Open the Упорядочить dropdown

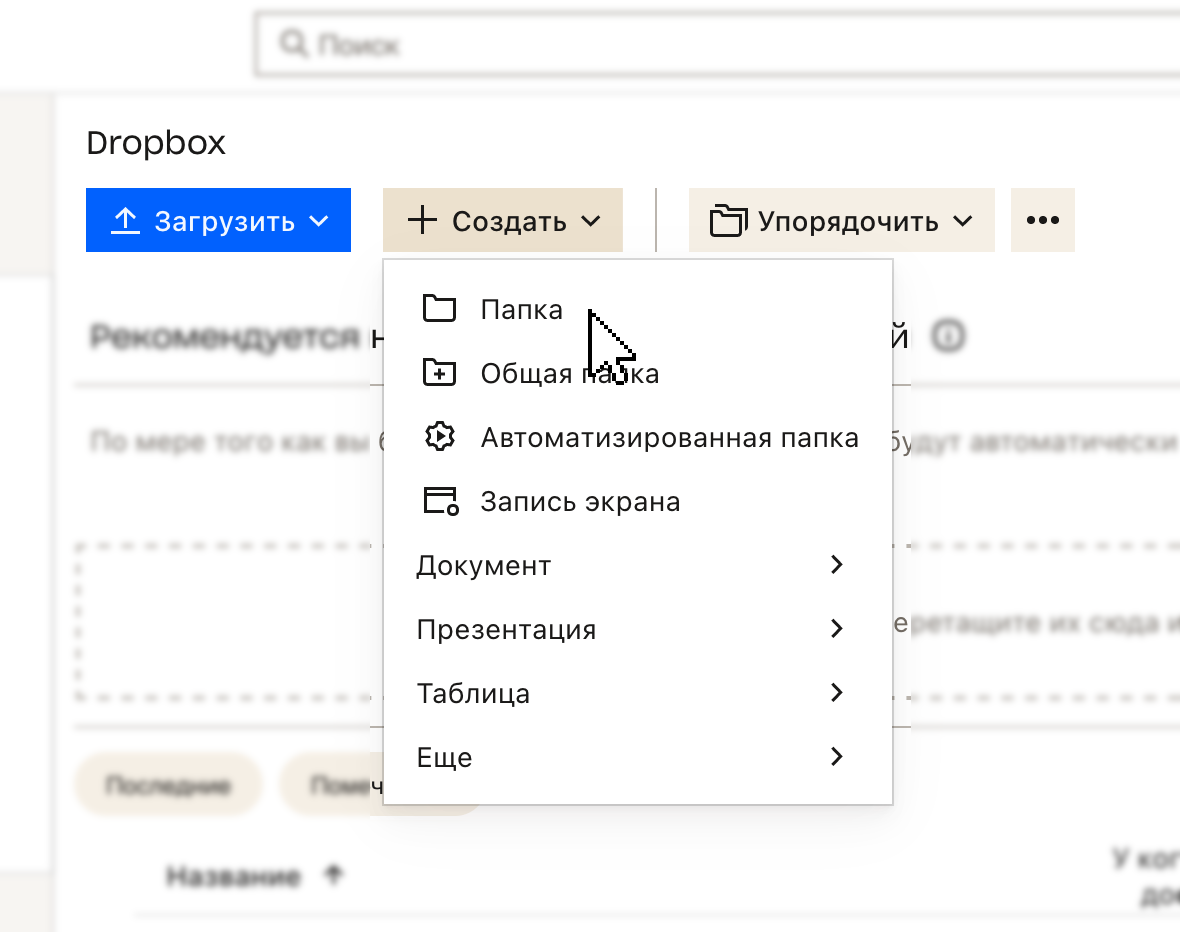click(x=841, y=220)
